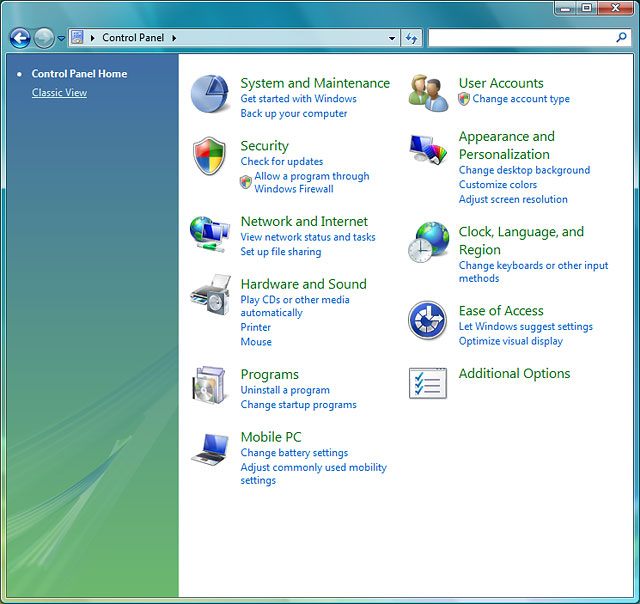This screenshot has height=604, width=640.
Task: Open the User Accounts people icon
Action: tap(428, 93)
